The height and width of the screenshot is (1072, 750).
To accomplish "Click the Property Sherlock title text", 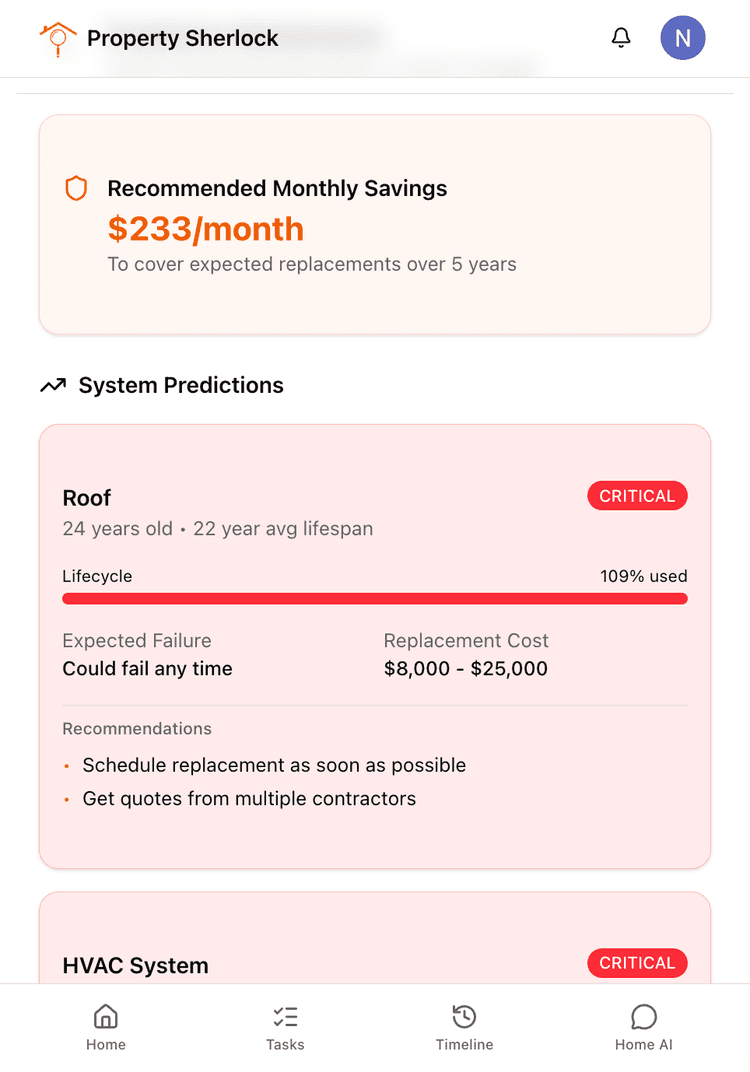I will pyautogui.click(x=183, y=39).
